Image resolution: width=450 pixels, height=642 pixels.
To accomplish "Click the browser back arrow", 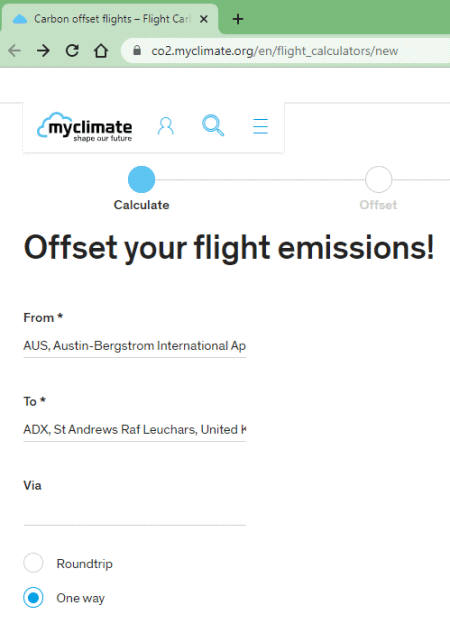I will 15,51.
